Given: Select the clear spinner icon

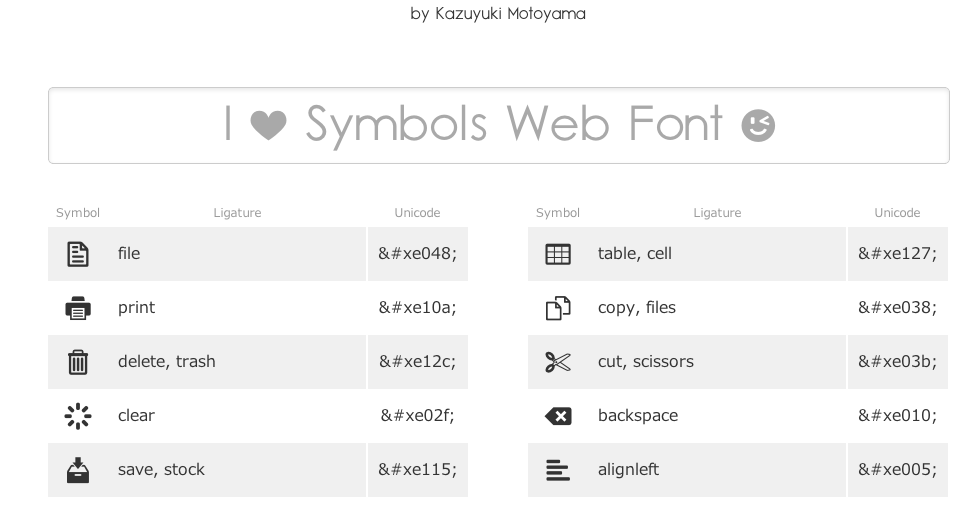Looking at the screenshot, I should coord(78,416).
